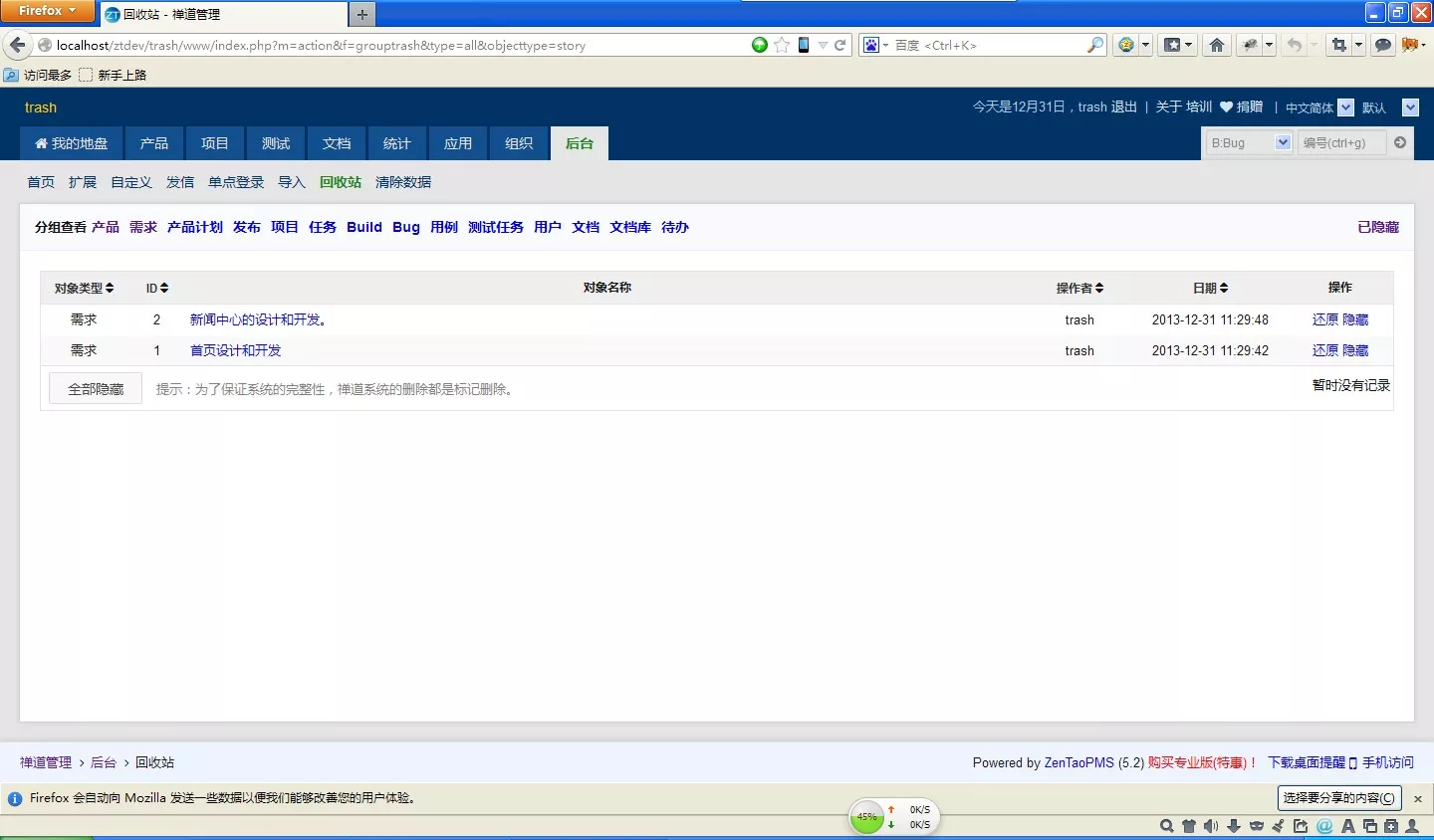Open the 访问最多 bookmark toolbar item
This screenshot has width=1434, height=840.
(x=38, y=75)
